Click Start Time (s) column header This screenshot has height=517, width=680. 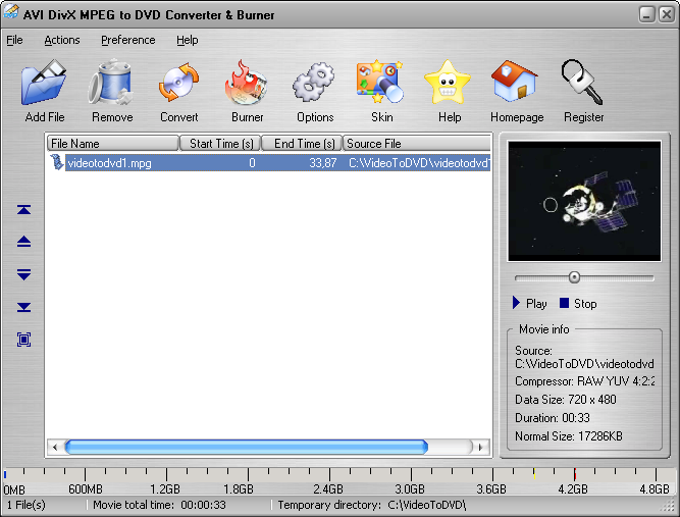click(x=220, y=143)
